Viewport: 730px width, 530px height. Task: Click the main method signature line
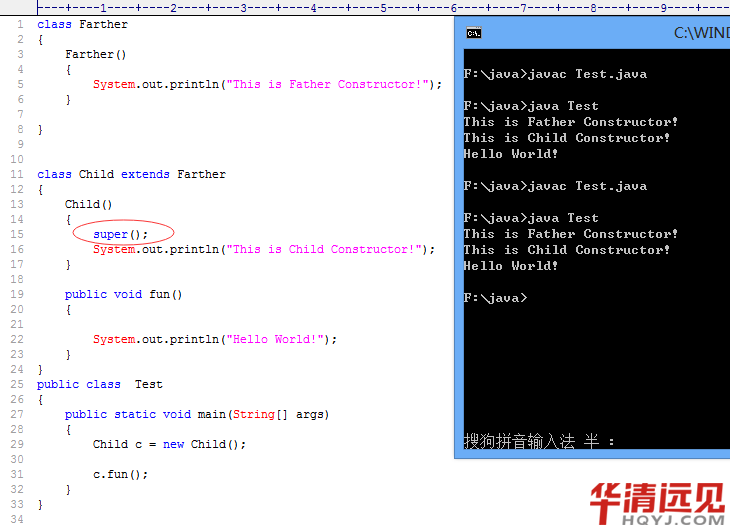coord(197,414)
